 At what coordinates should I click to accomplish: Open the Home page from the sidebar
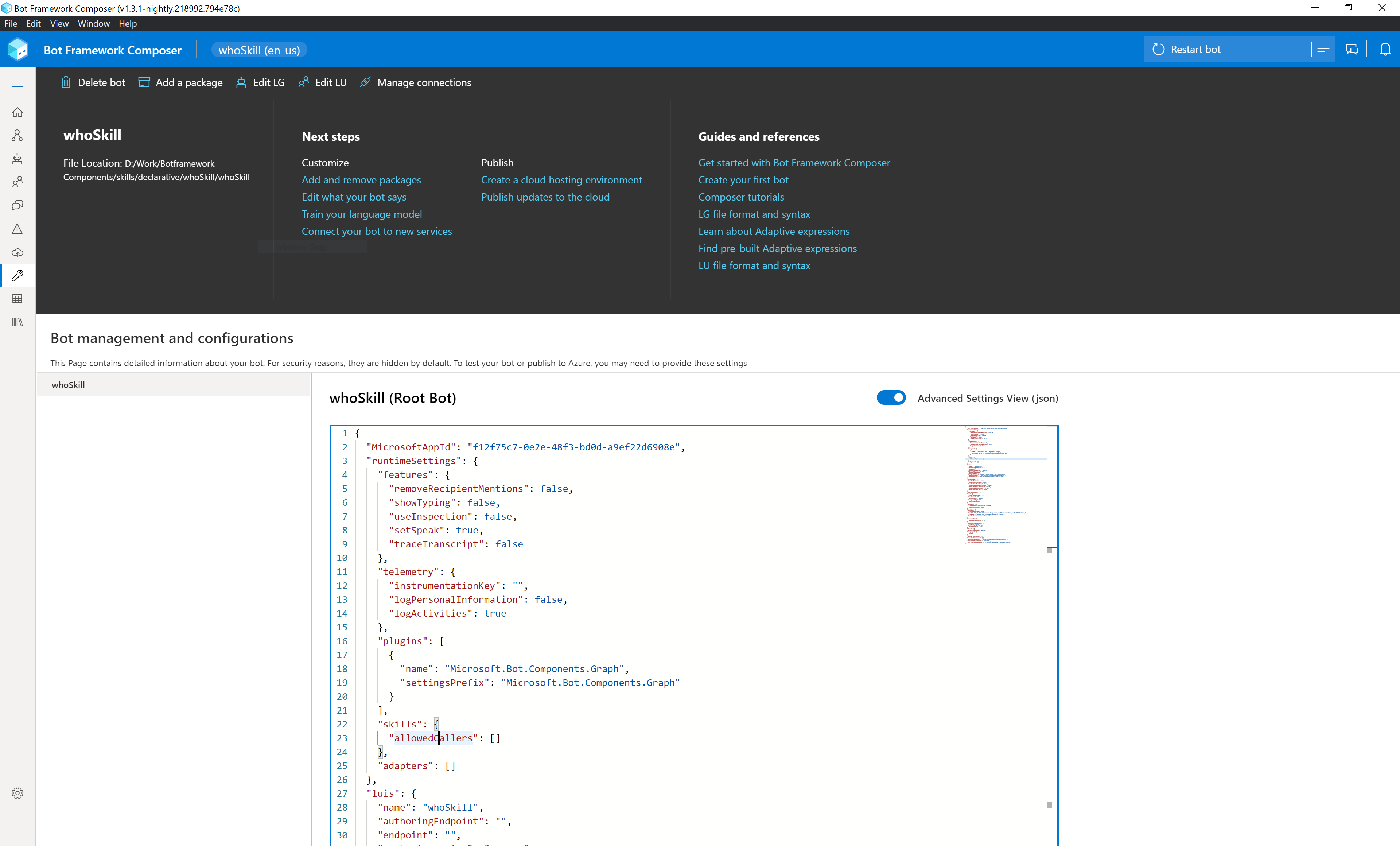(17, 112)
